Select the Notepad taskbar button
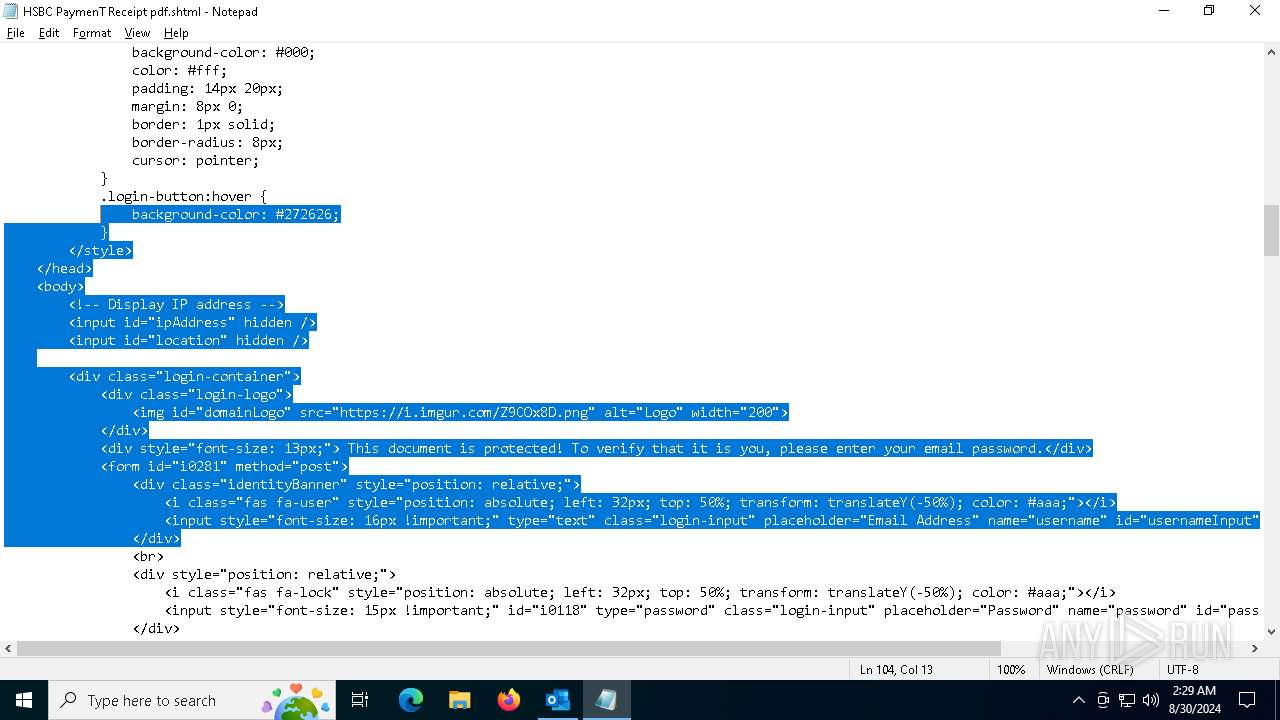Image resolution: width=1280 pixels, height=720 pixels. [x=606, y=700]
